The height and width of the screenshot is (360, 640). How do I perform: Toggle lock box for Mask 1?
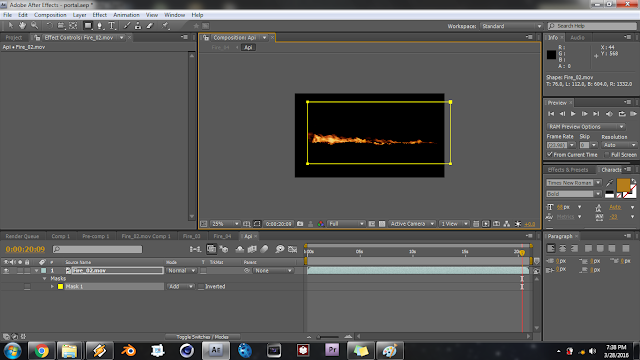click(27, 287)
